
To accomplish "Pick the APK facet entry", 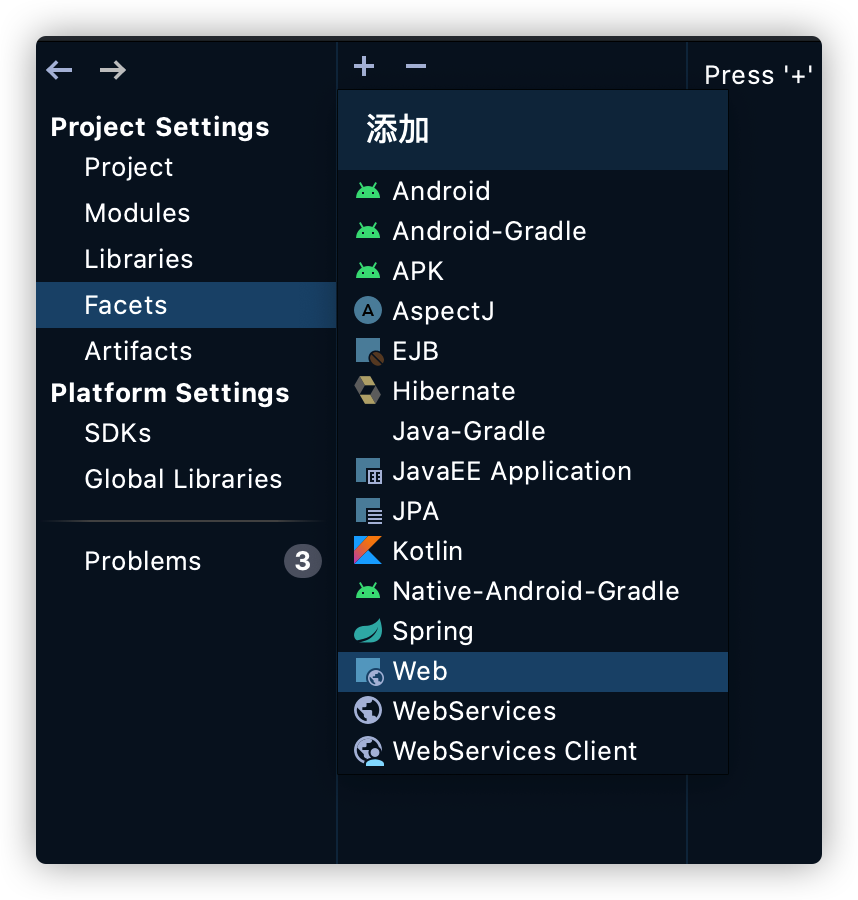I will pyautogui.click(x=418, y=271).
